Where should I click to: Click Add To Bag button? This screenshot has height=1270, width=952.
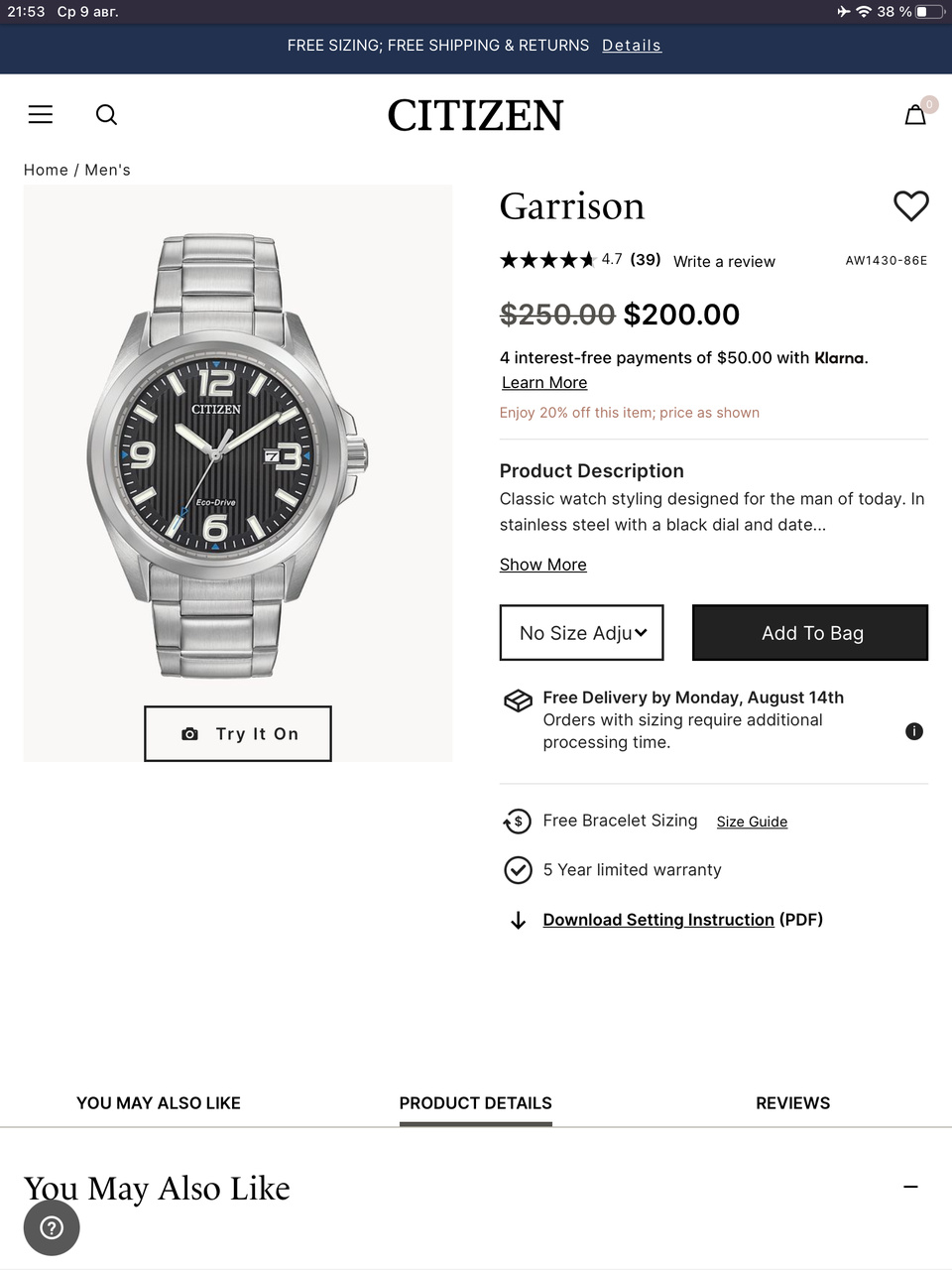[810, 633]
